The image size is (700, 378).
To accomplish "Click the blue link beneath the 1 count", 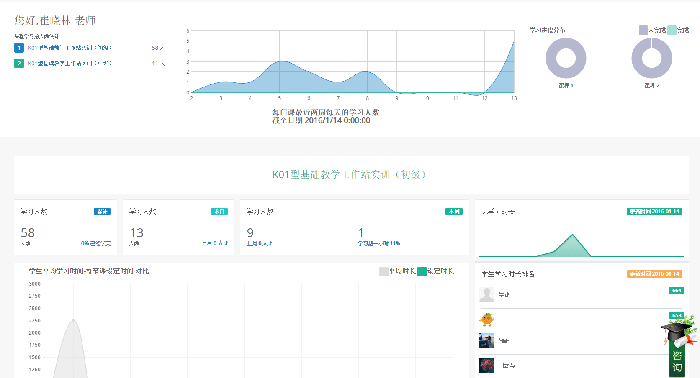I will click(379, 243).
